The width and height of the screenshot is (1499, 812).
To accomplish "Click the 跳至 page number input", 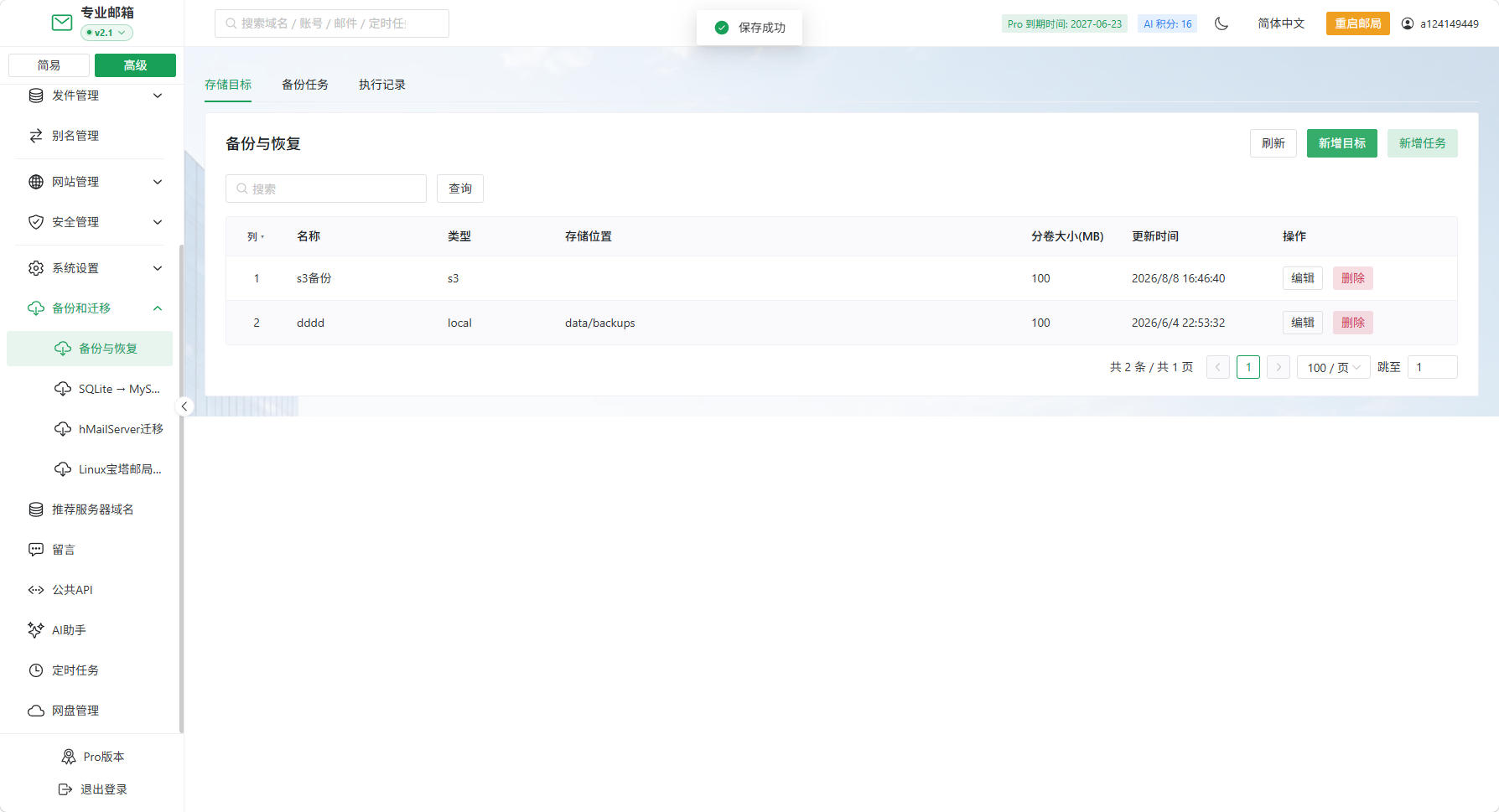I will point(1432,367).
